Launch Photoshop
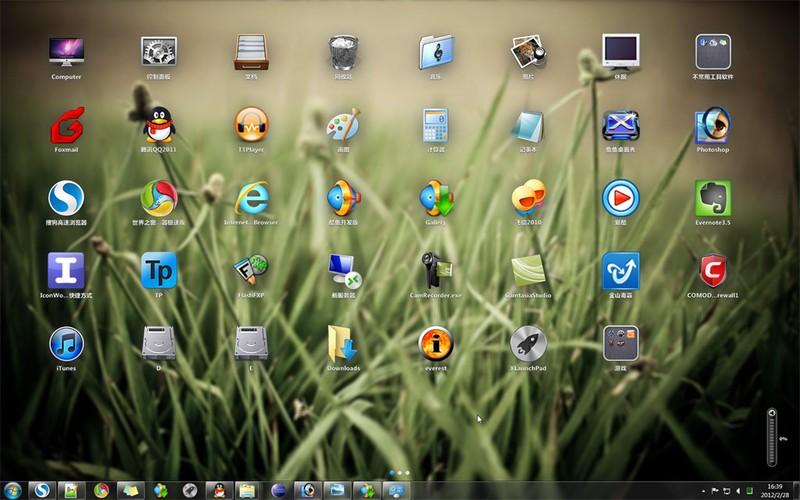Image resolution: width=800 pixels, height=500 pixels. 713,125
